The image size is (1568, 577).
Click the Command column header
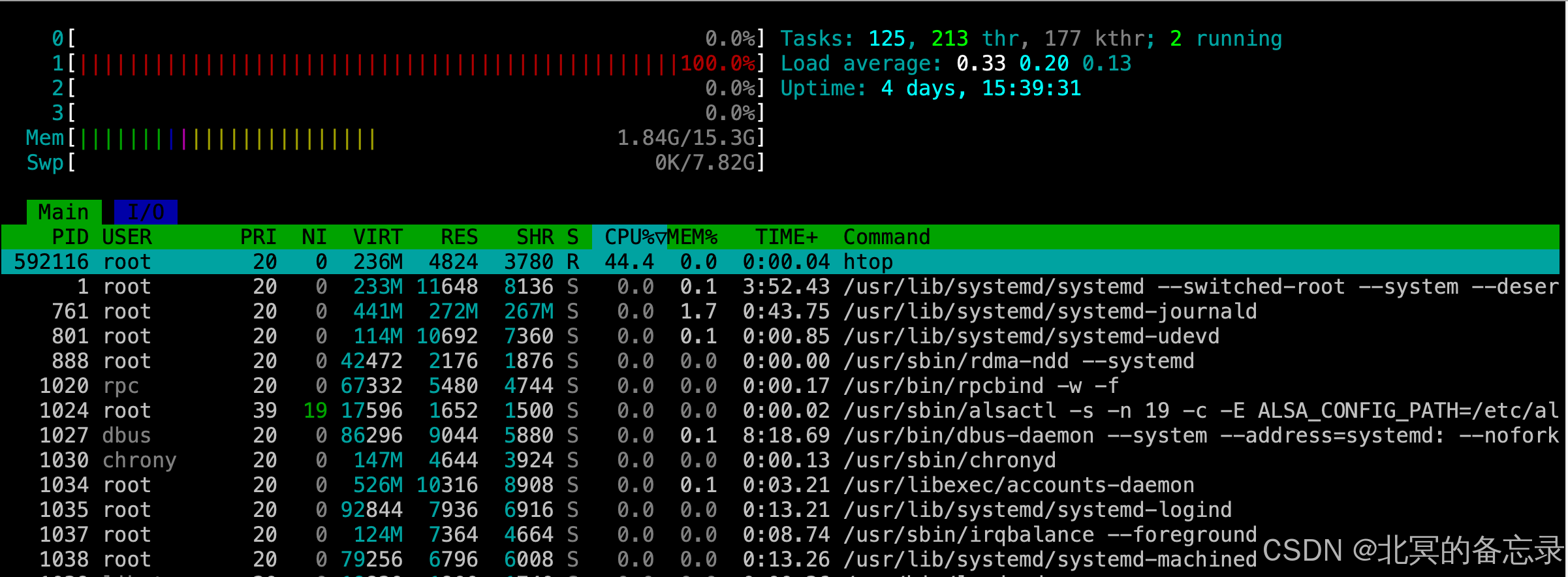(886, 237)
